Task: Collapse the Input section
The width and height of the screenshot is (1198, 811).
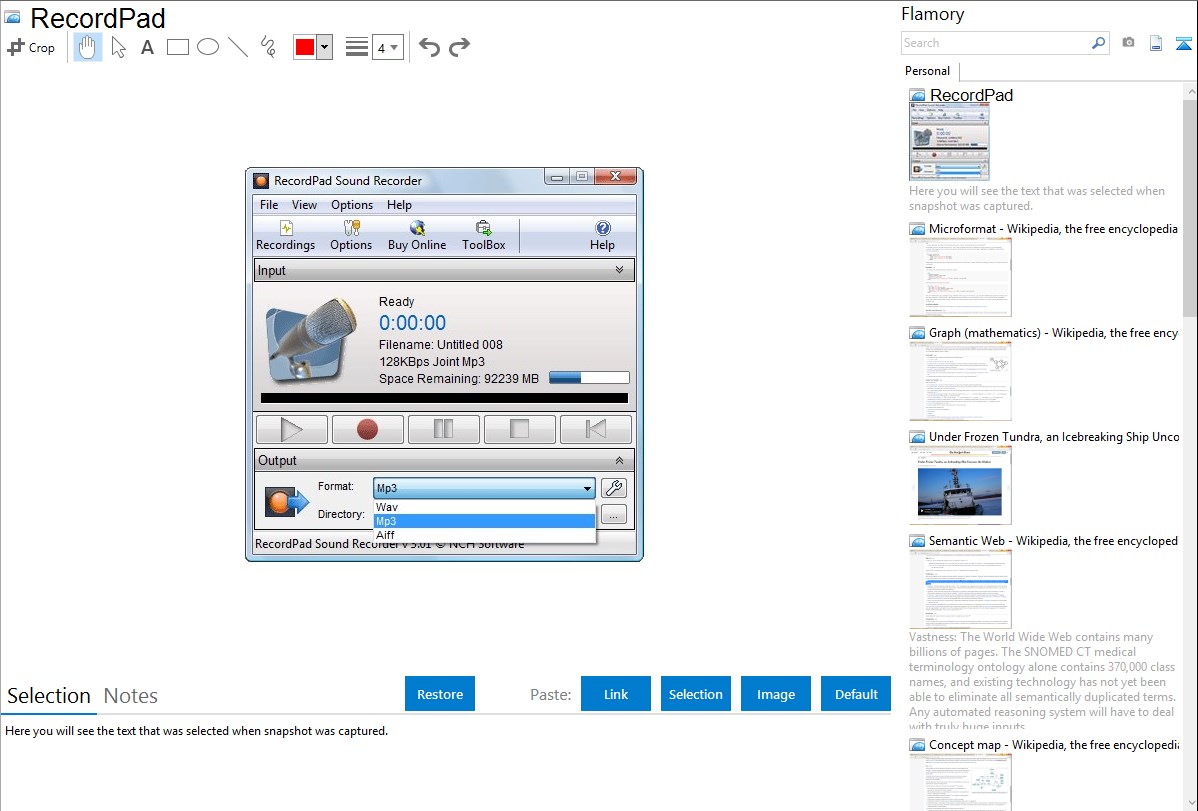Action: [619, 270]
